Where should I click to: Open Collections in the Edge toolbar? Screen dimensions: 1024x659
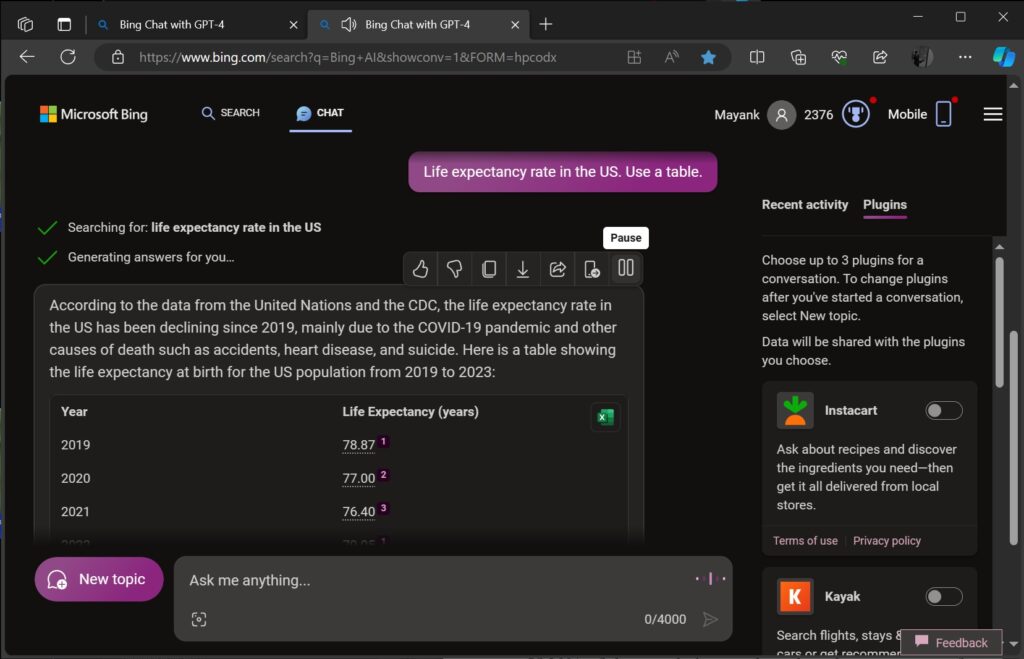798,57
